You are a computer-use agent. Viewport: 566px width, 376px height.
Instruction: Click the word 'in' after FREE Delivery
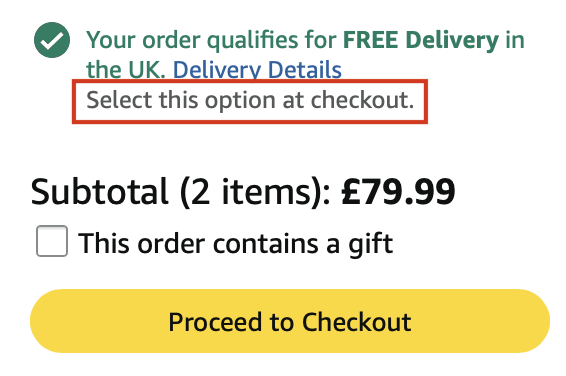point(515,40)
